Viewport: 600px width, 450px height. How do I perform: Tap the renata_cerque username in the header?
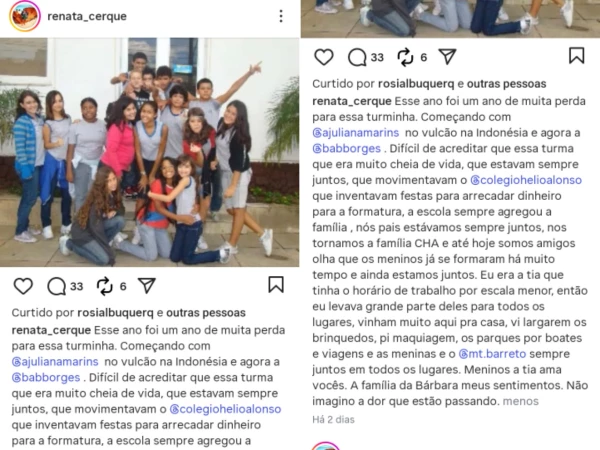point(87,16)
